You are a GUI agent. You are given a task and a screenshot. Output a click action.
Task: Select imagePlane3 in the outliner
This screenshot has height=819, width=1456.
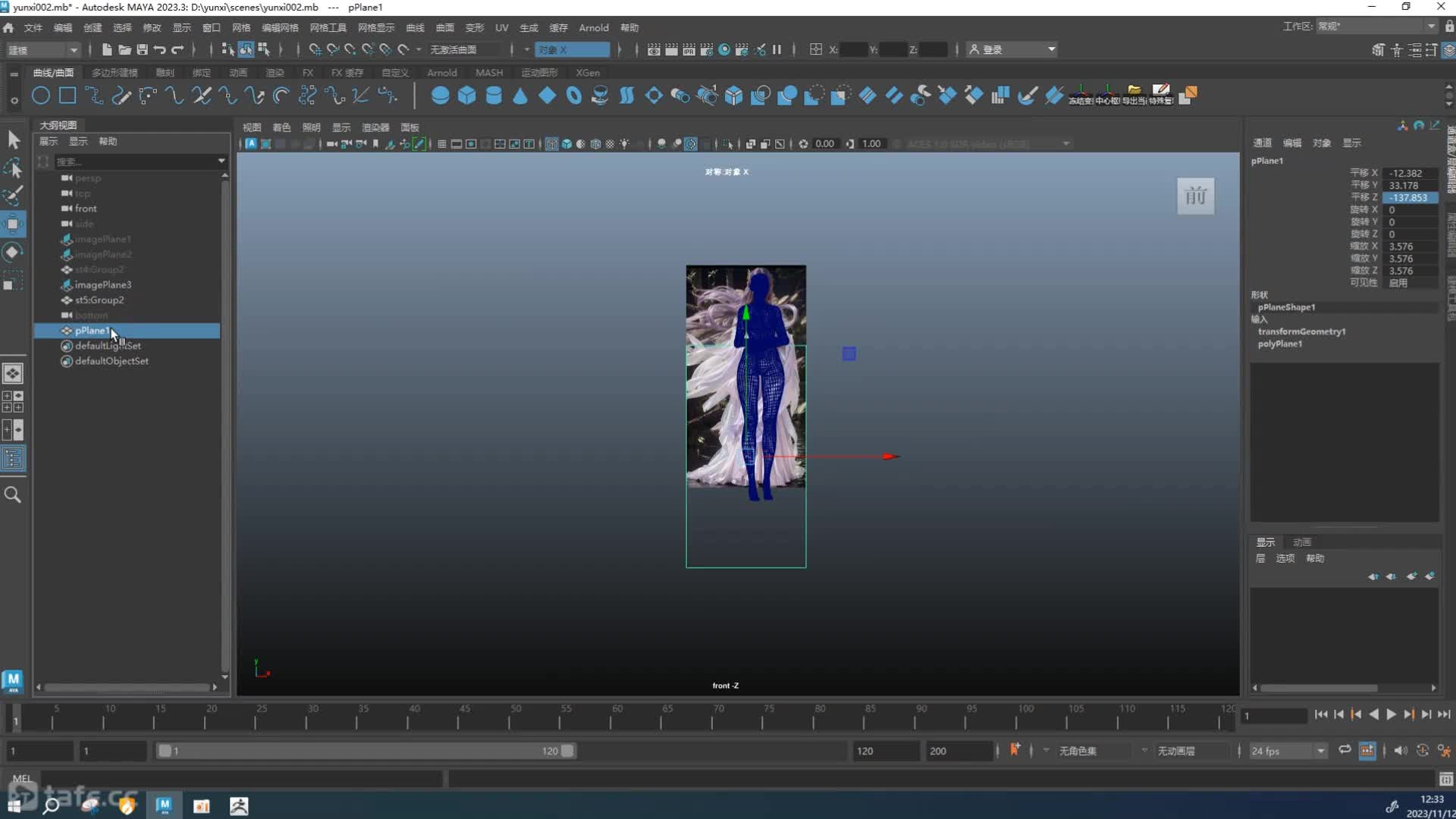pos(103,284)
